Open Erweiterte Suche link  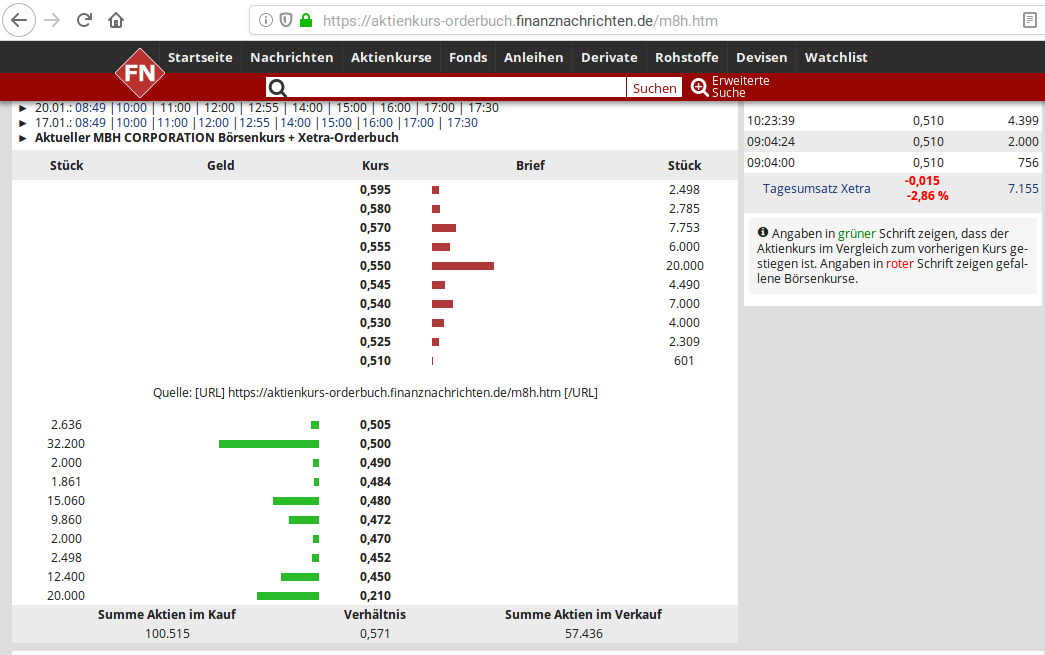tap(740, 87)
